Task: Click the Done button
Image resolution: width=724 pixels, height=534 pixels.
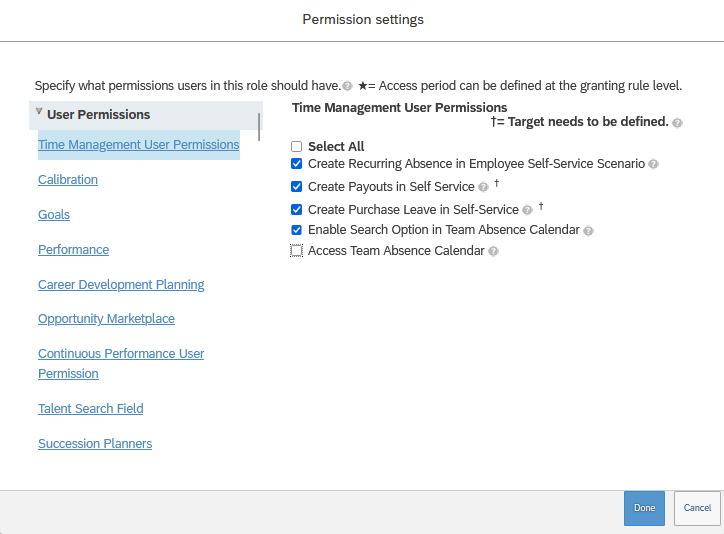Action: (x=644, y=508)
